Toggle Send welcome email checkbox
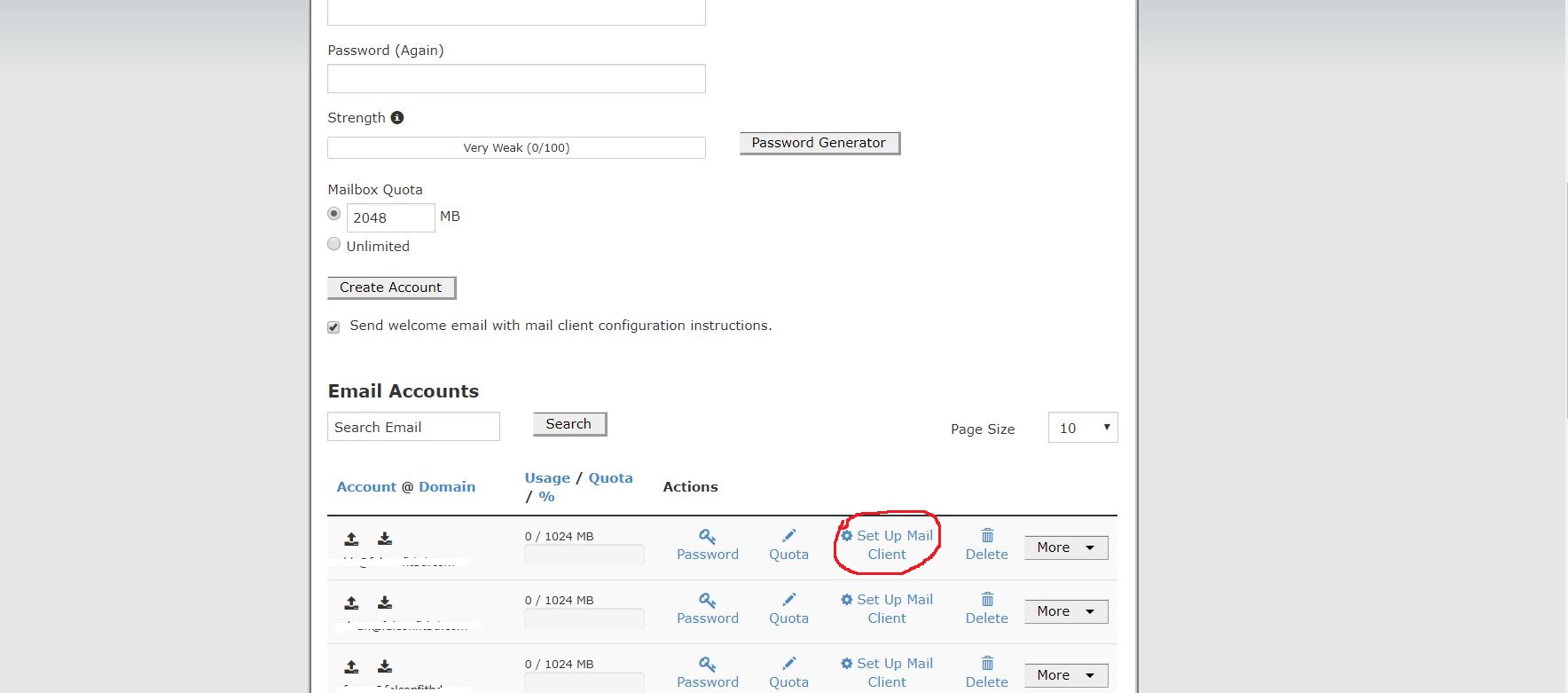 [333, 327]
